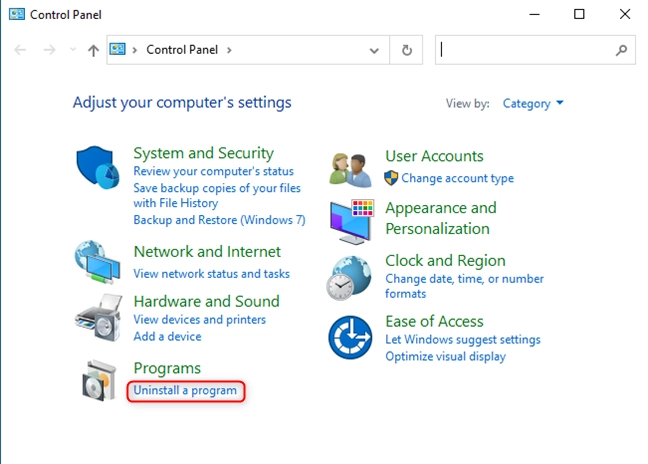
Task: Close the Control Panel window
Action: point(624,14)
